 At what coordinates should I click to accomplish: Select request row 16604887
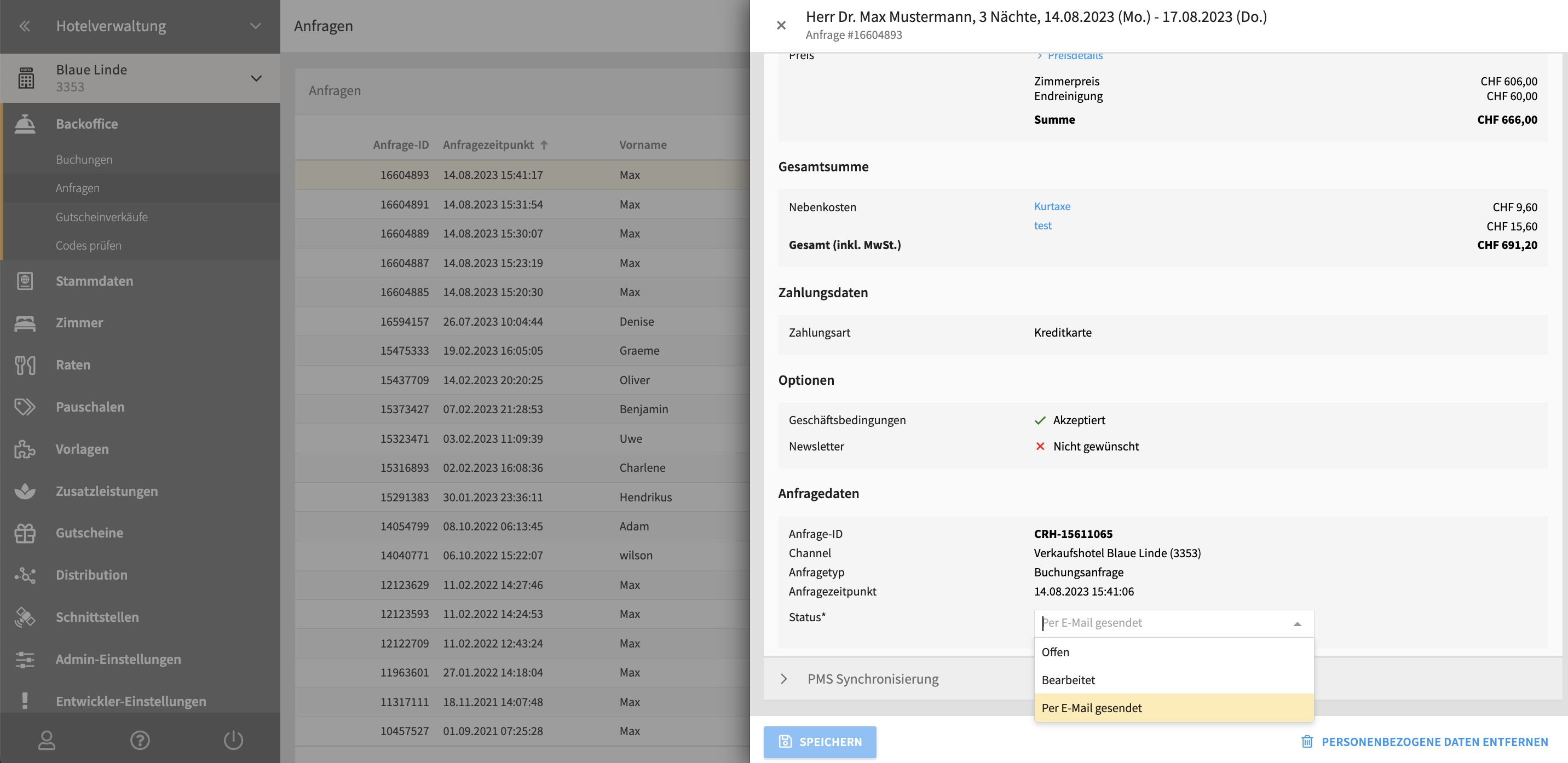[522, 263]
